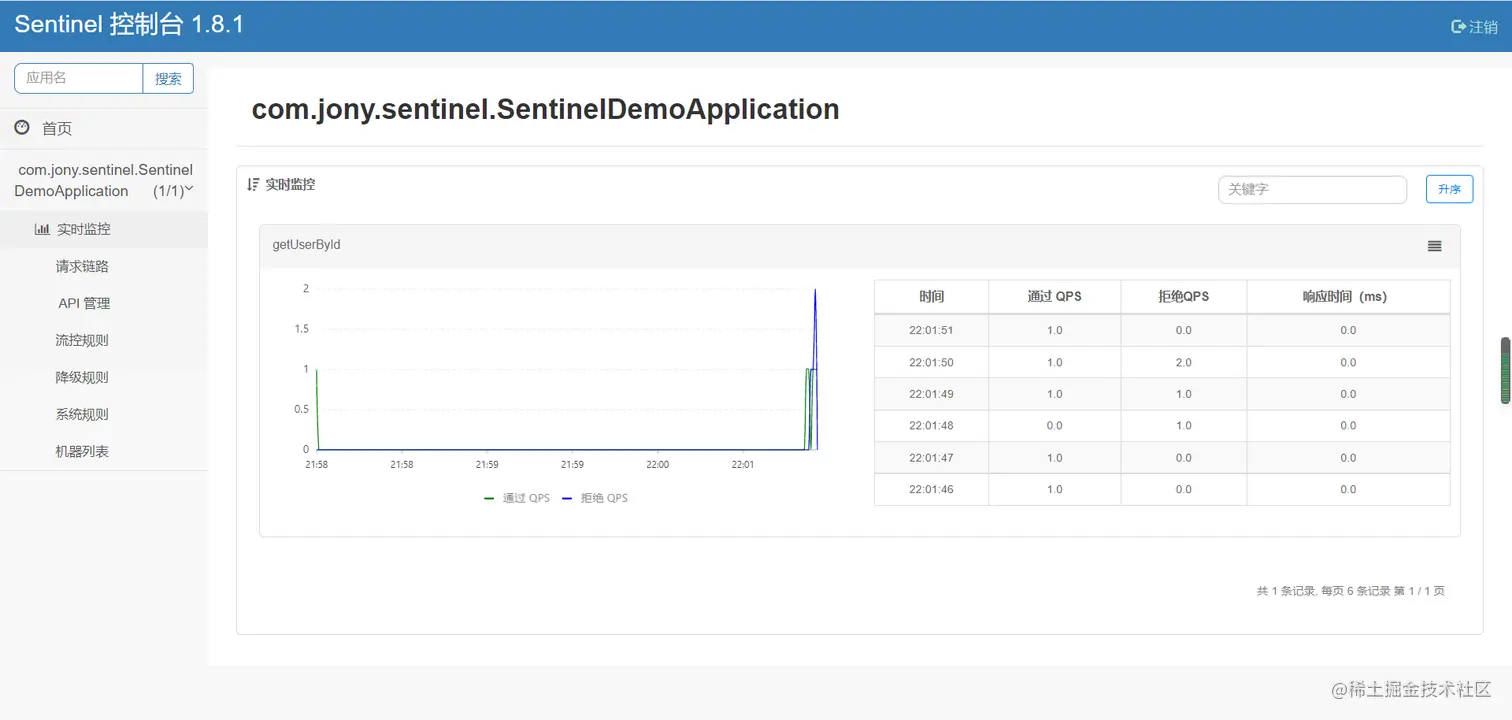Open API 管理 in the sidebar
Viewport: 1512px width, 720px height.
pos(84,304)
